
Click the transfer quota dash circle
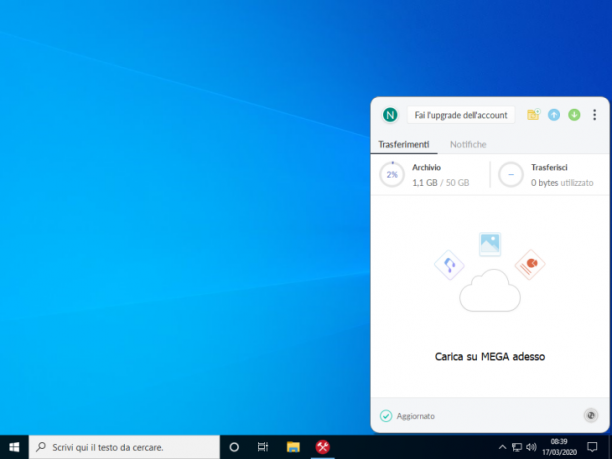click(x=511, y=174)
